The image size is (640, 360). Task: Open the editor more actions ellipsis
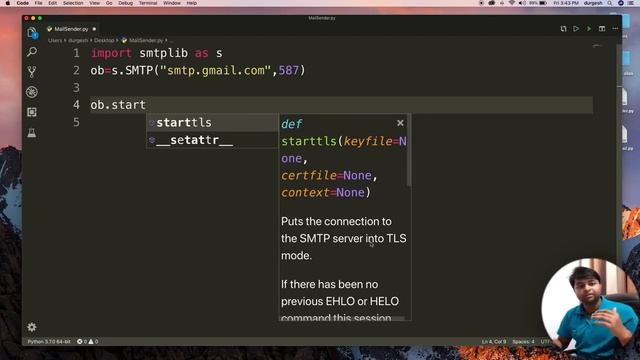pyautogui.click(x=615, y=29)
